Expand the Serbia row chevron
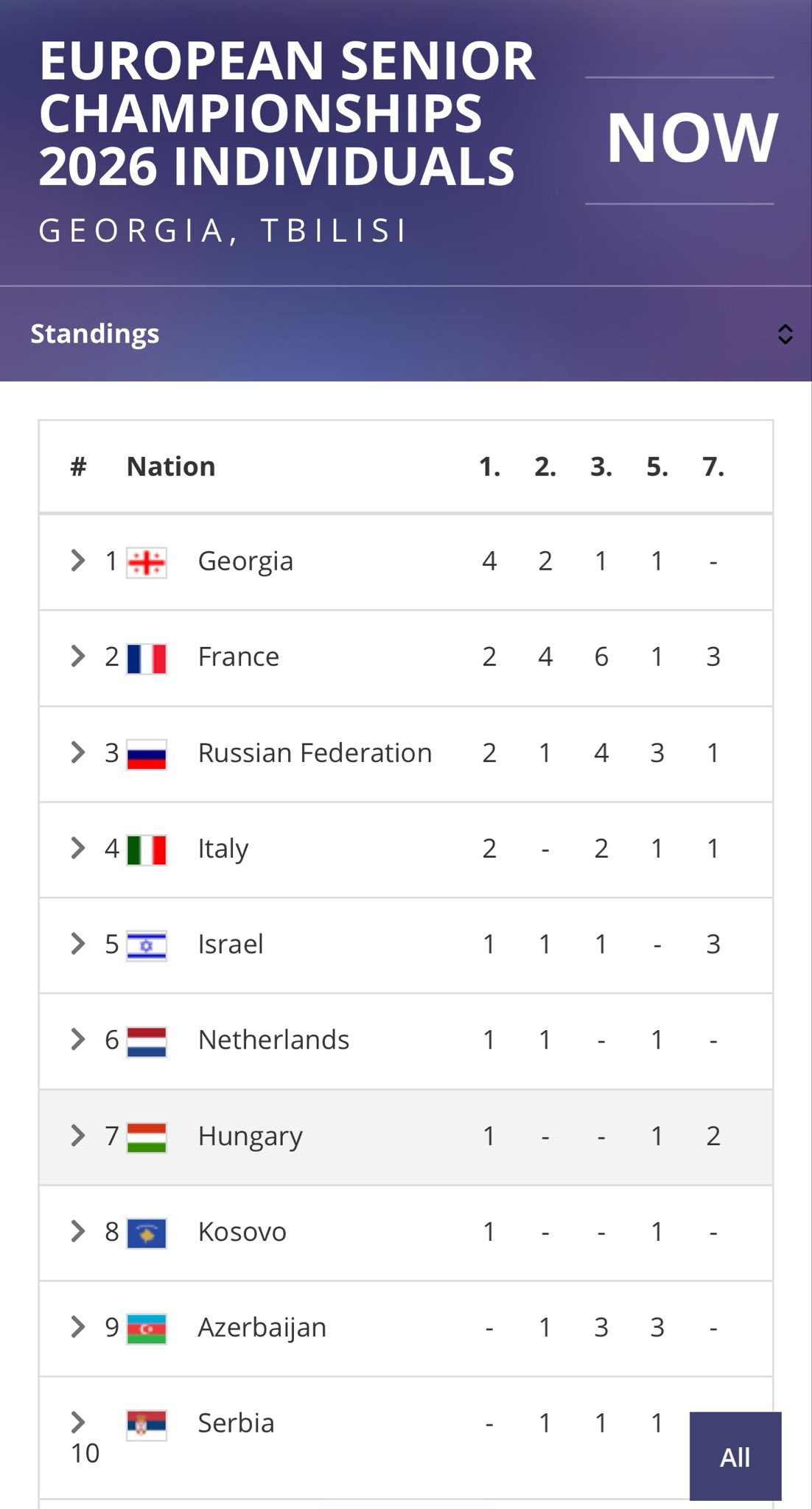The height and width of the screenshot is (1509, 812). click(78, 1422)
